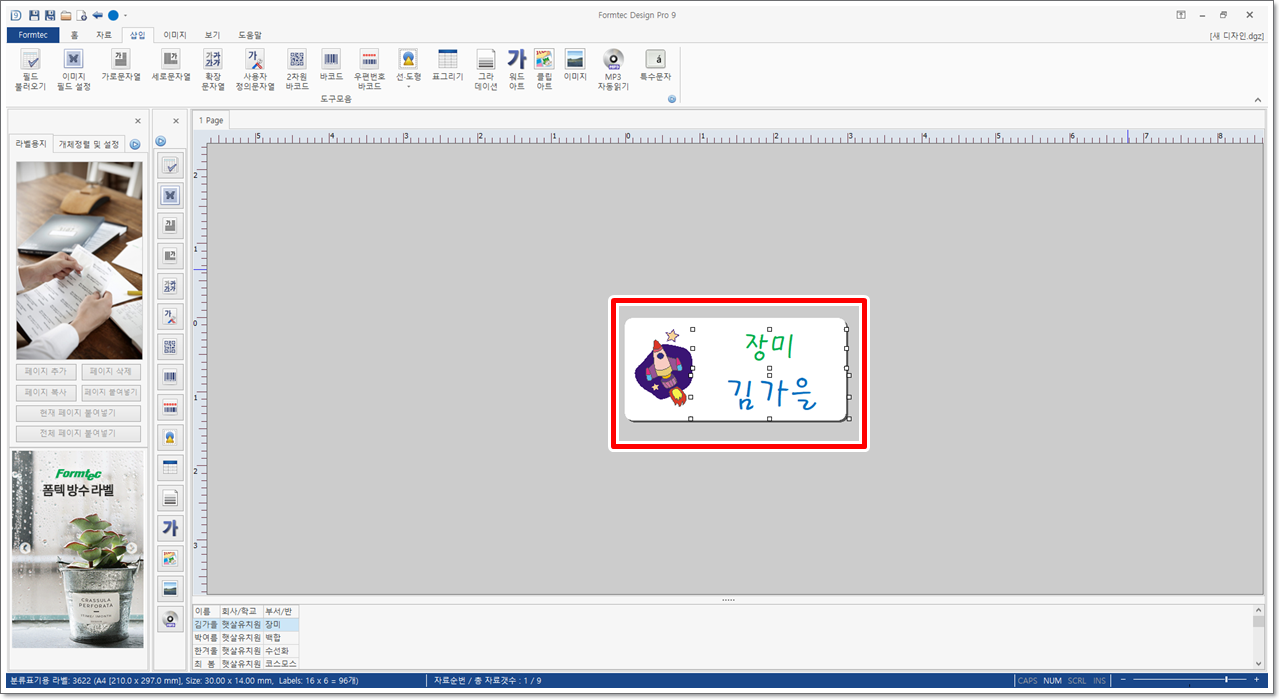Click the 페이지 추가 button

(x=44, y=372)
